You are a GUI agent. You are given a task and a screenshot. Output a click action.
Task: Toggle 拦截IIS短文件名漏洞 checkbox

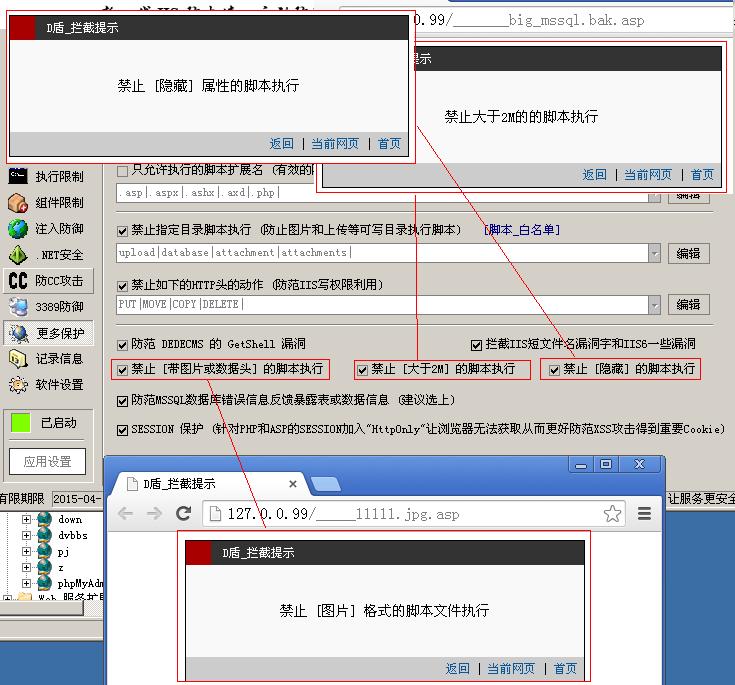[476, 345]
